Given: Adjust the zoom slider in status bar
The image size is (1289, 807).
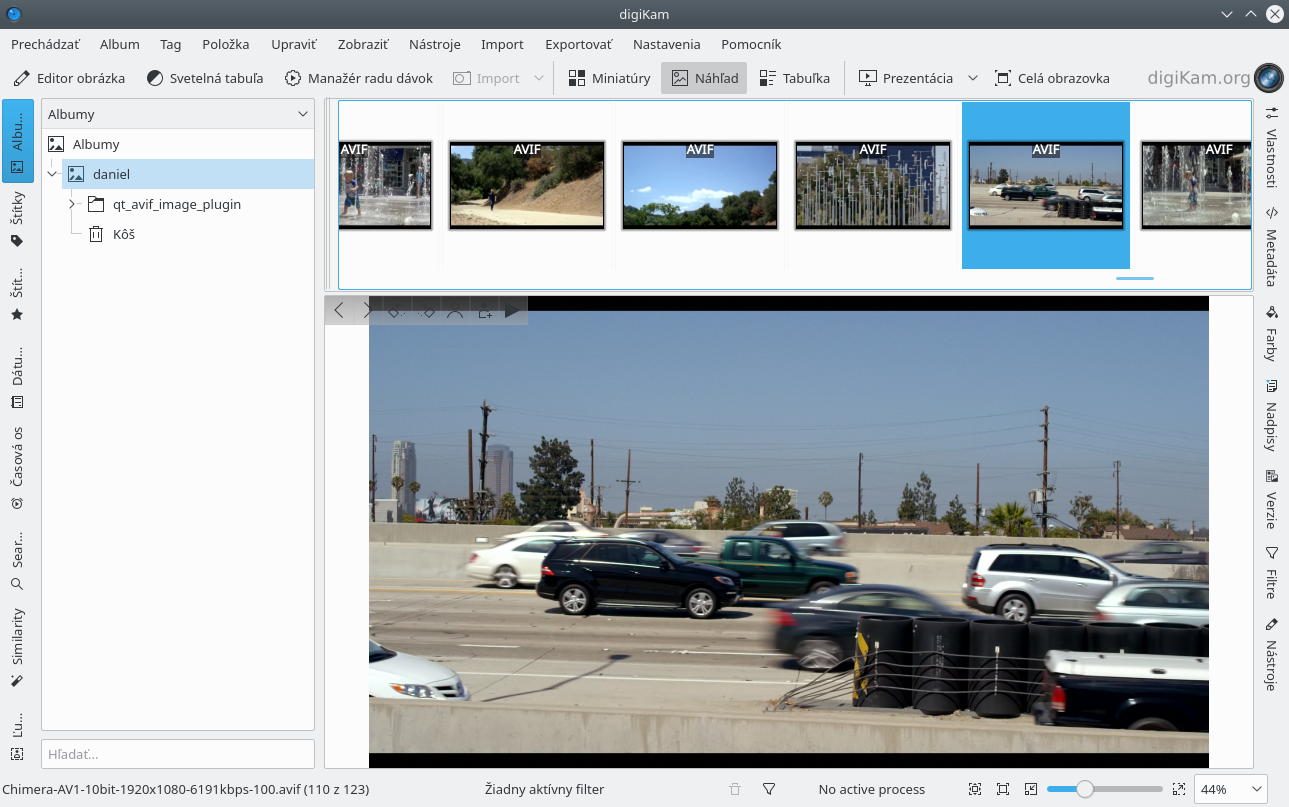Looking at the screenshot, I should [1105, 789].
